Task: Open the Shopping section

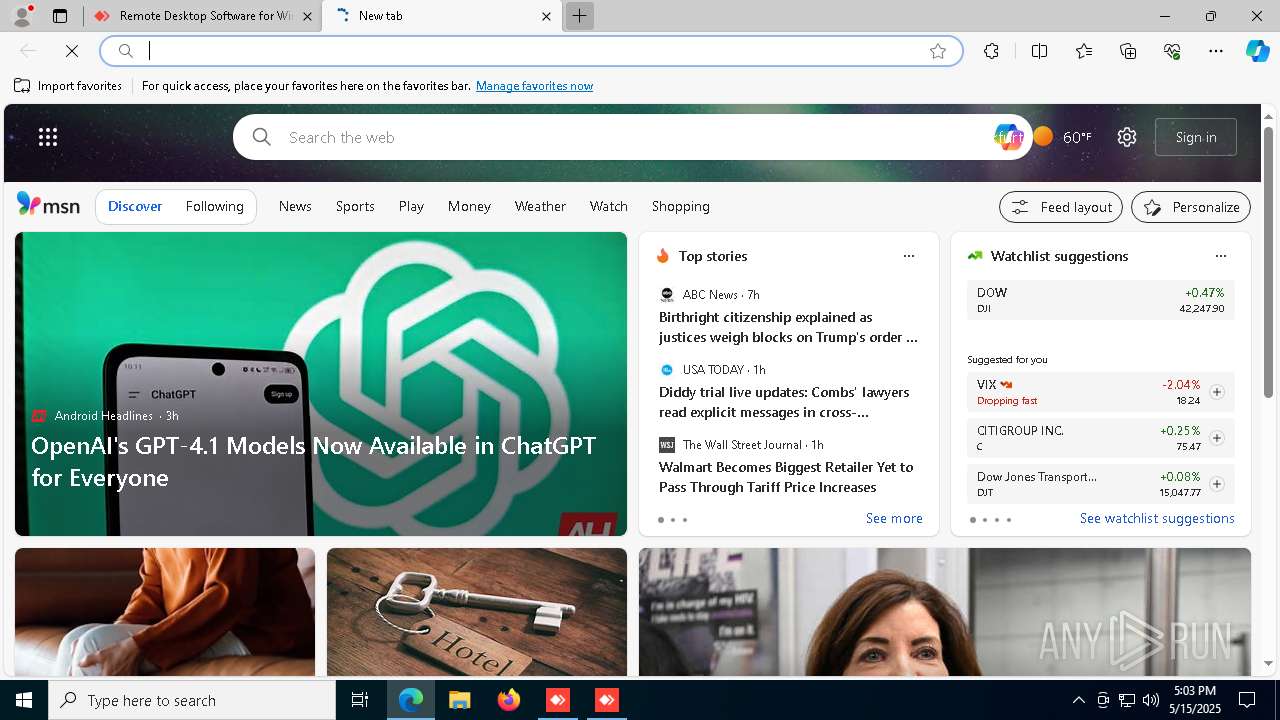Action: coord(680,206)
